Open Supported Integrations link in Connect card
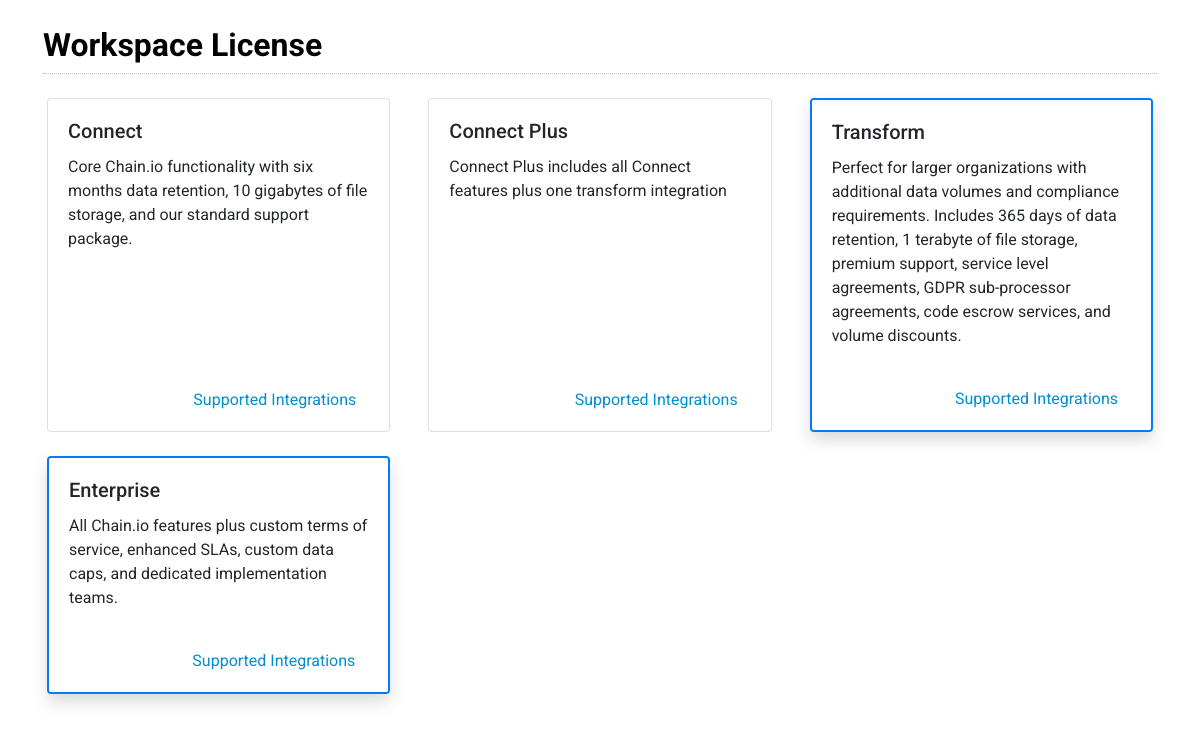This screenshot has width=1200, height=736. 274,399
